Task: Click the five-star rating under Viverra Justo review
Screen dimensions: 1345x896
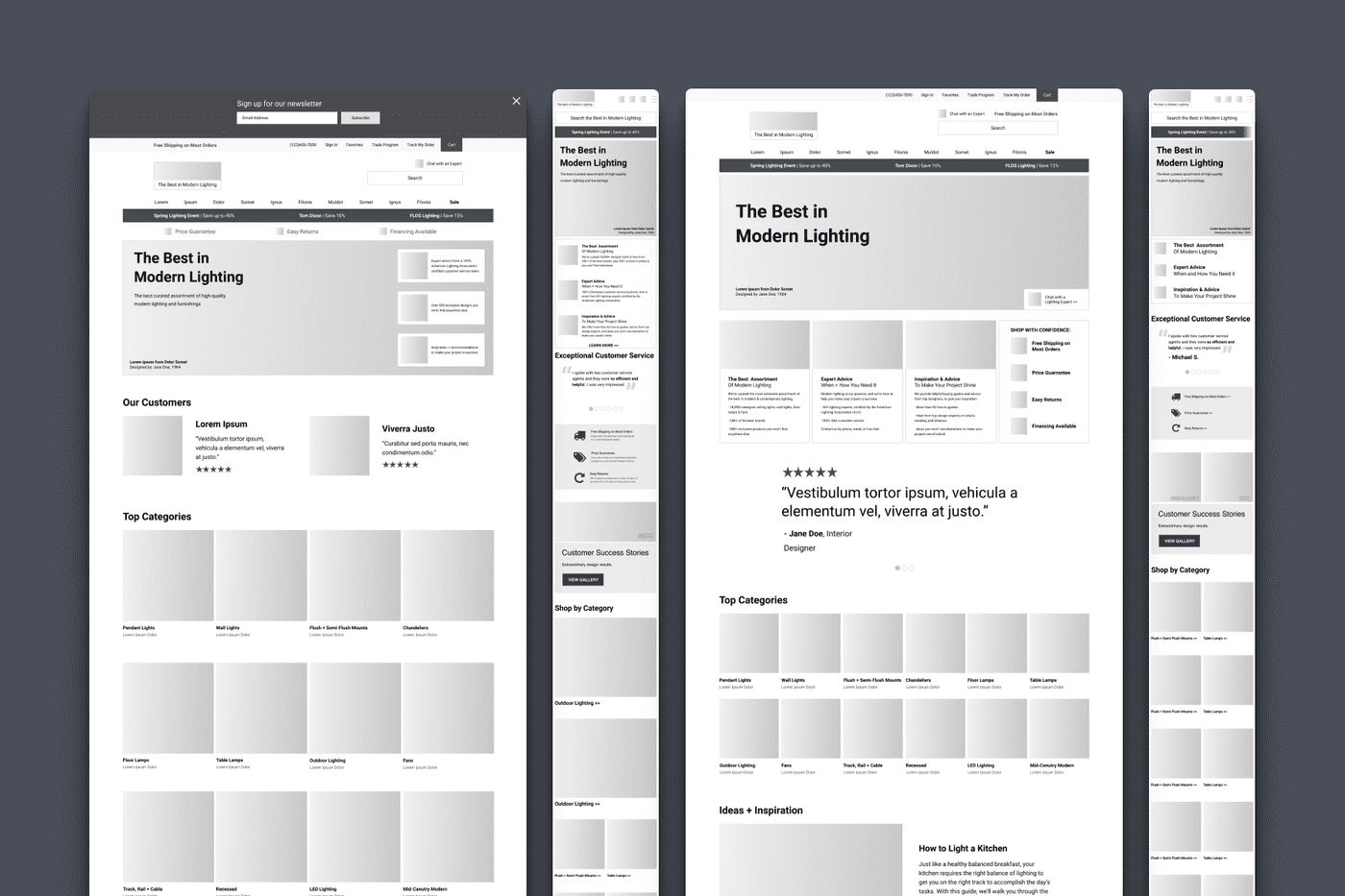Action: (x=400, y=465)
